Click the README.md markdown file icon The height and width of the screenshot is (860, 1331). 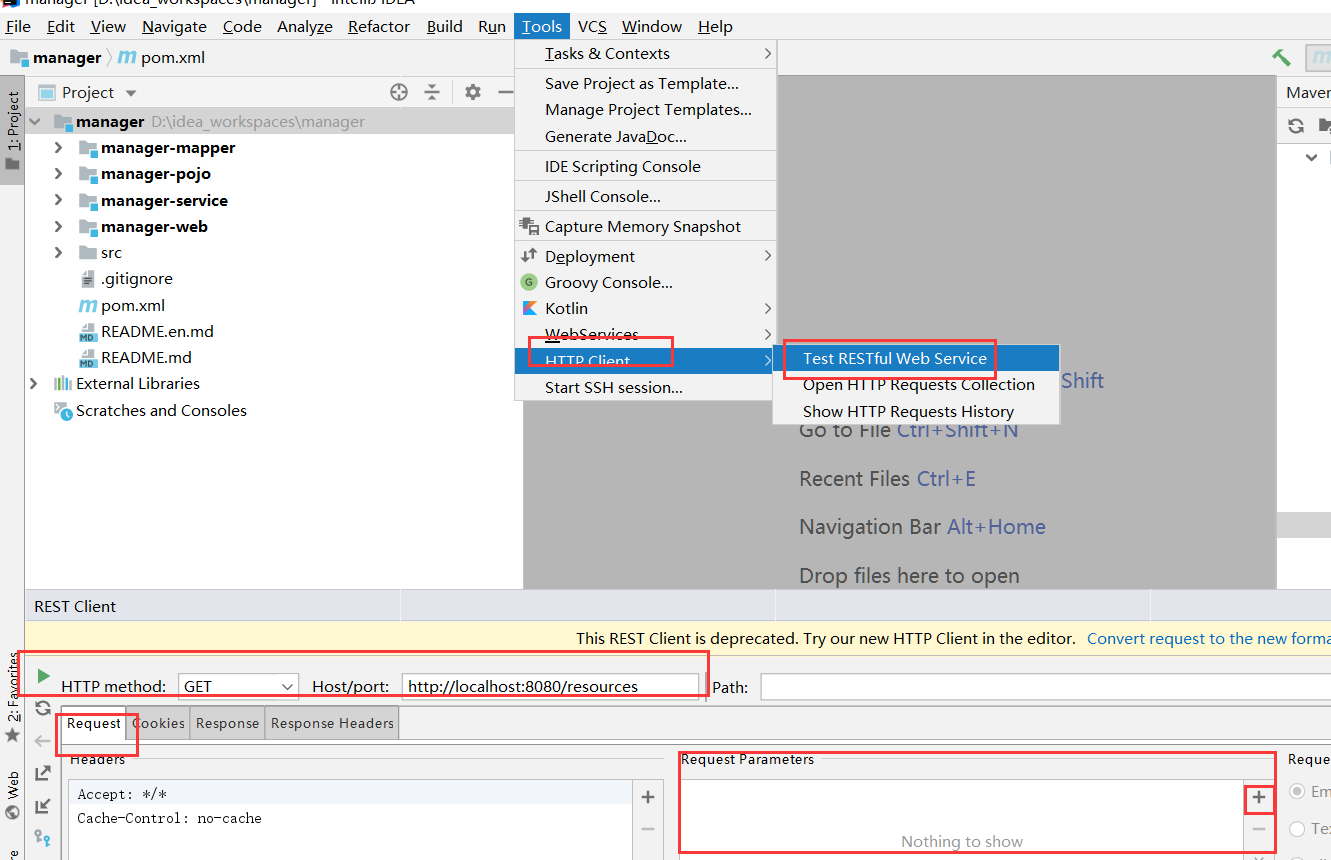(87, 358)
